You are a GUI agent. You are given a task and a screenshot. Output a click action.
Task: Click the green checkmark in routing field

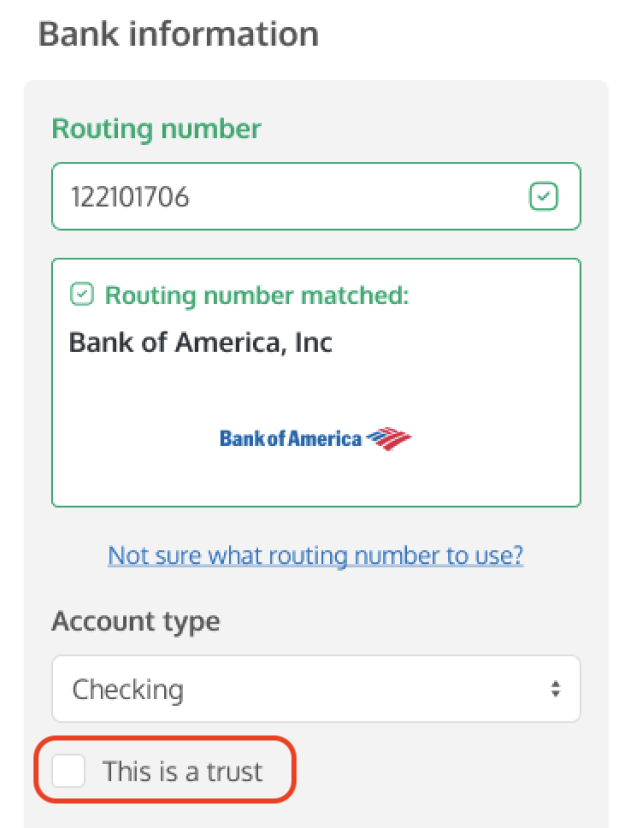coord(542,197)
